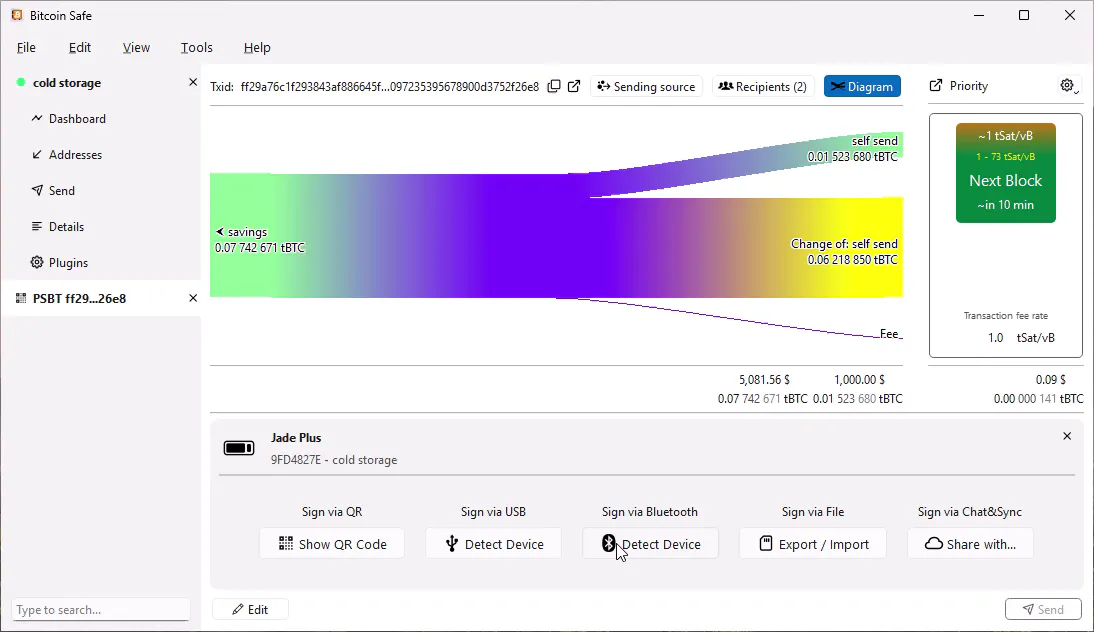The image size is (1094, 632).
Task: Copy the transaction ID icon
Action: [554, 86]
